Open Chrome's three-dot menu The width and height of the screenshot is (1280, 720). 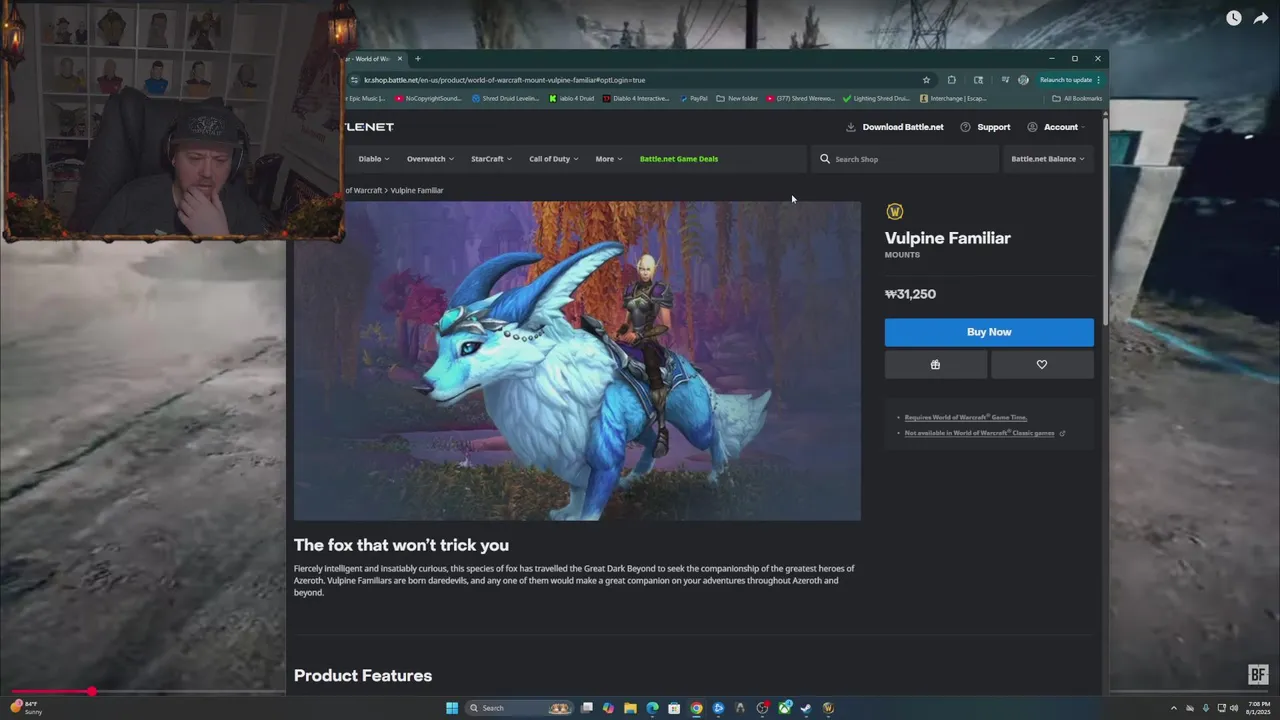(1098, 80)
